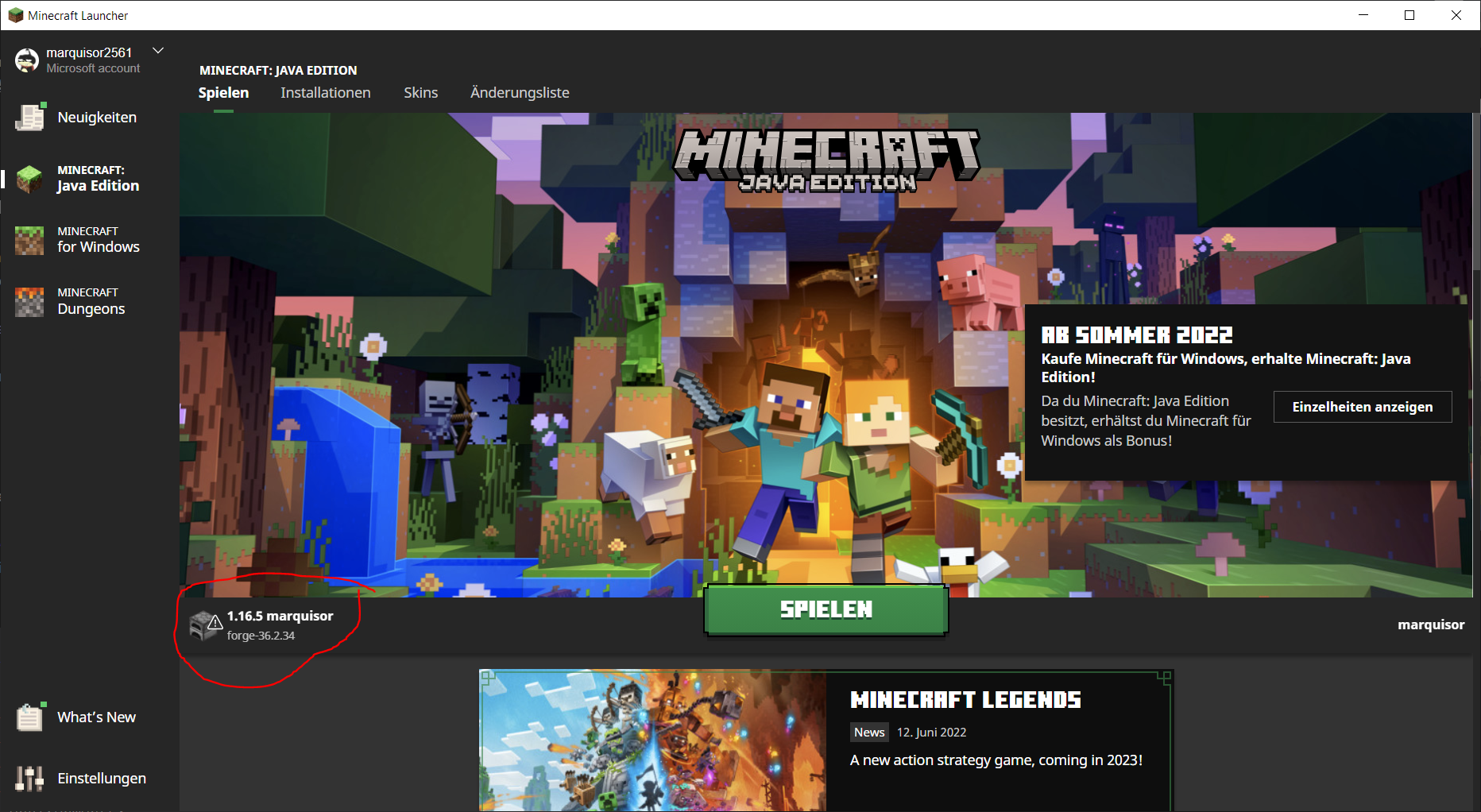Click the Neuigkeiten sidebar label
1481x812 pixels.
[97, 118]
